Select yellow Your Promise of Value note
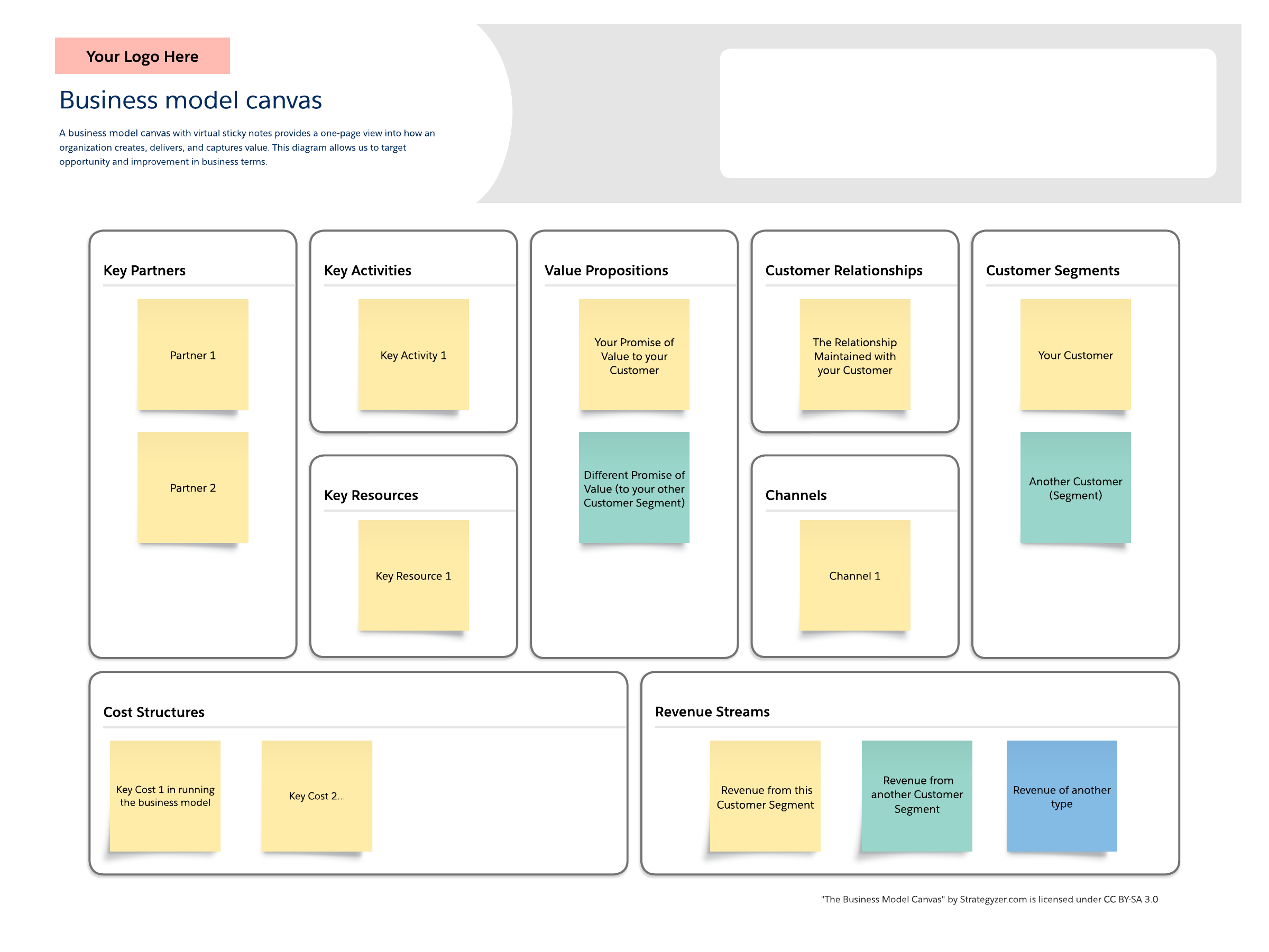The width and height of the screenshot is (1269, 952). tap(633, 354)
